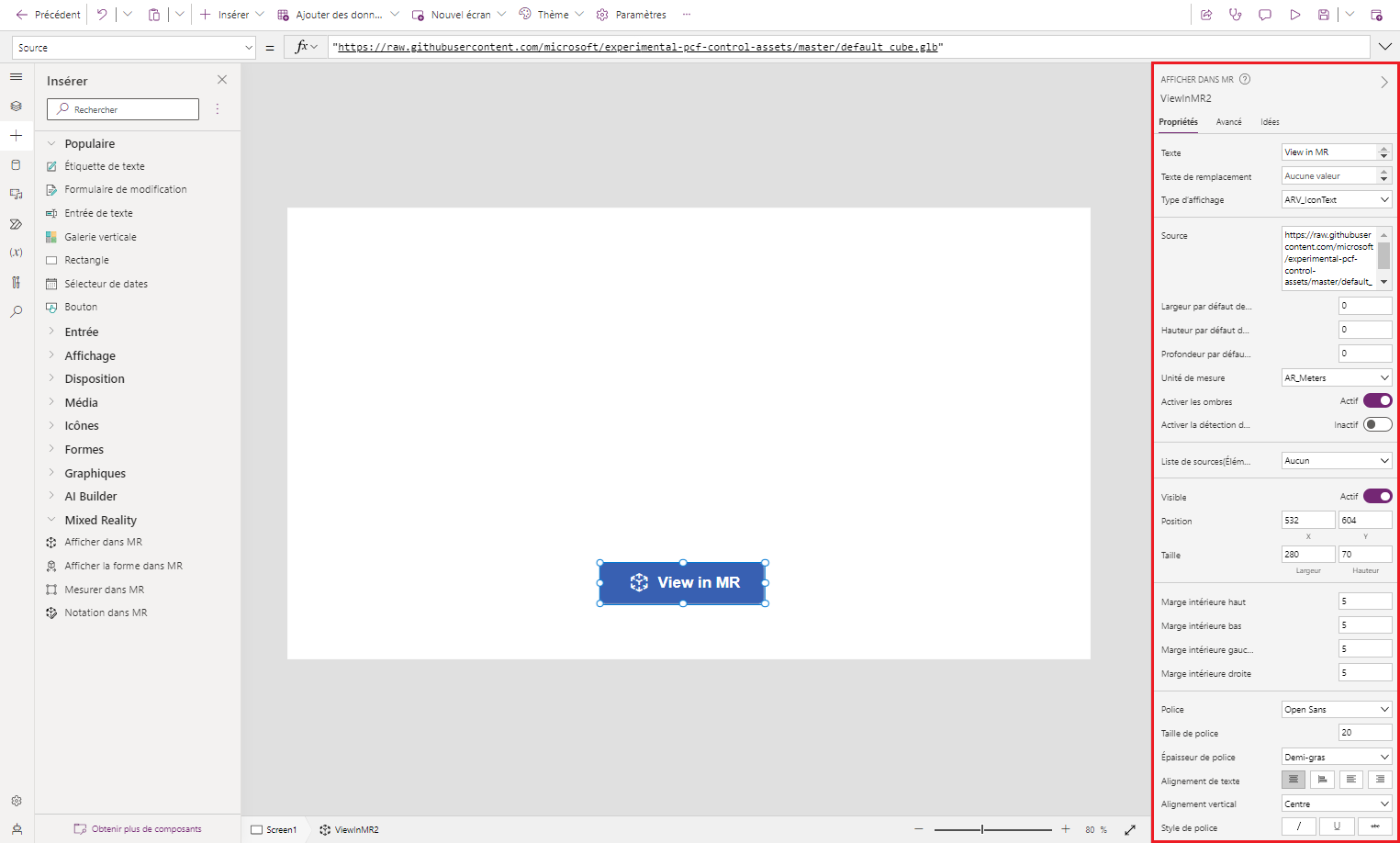Select right text alignment button
The width and height of the screenshot is (1400, 843).
[1380, 780]
